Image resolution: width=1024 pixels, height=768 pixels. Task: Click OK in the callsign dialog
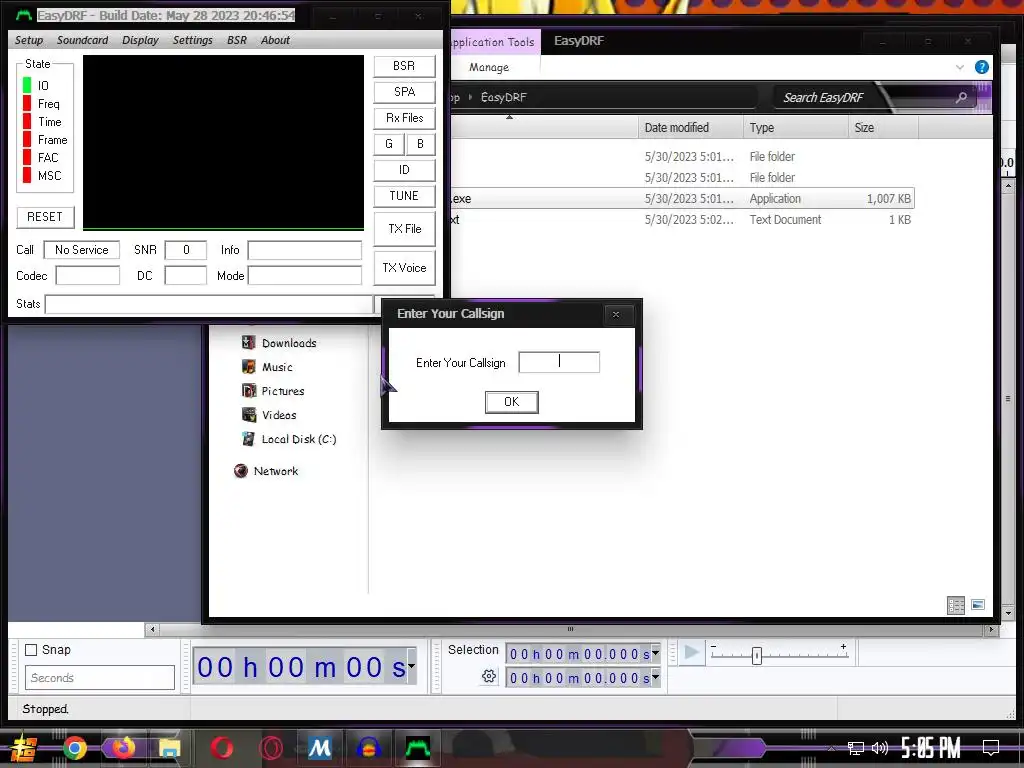[512, 402]
